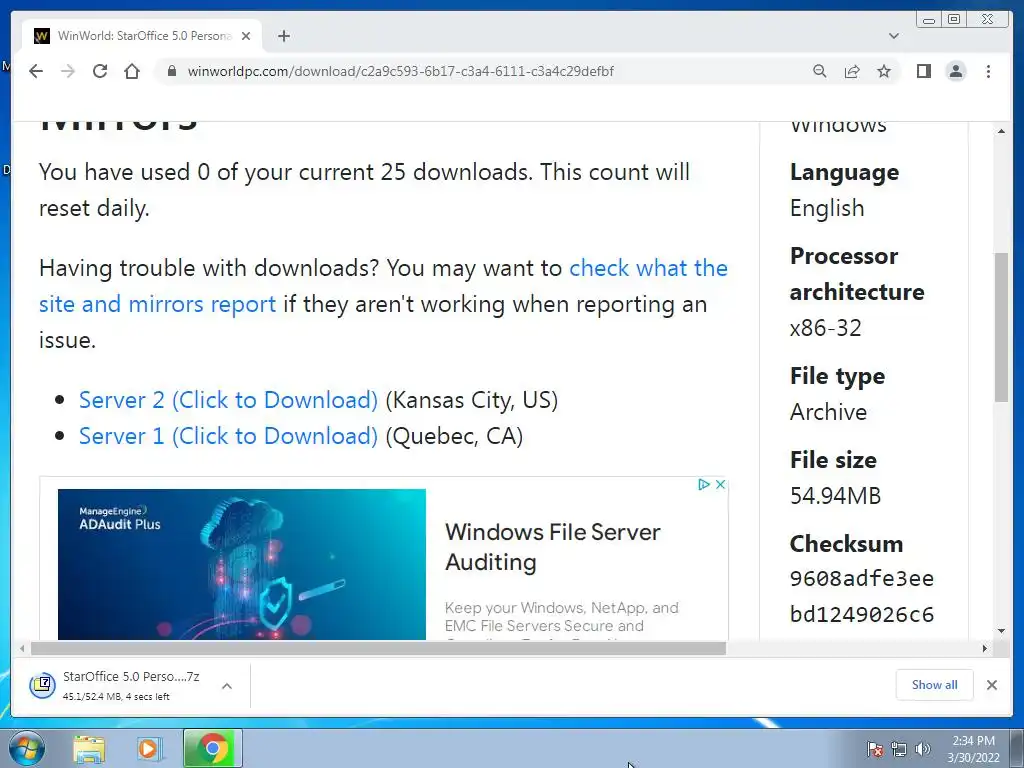Share this page via share icon
This screenshot has height=768, width=1024.
(x=852, y=71)
